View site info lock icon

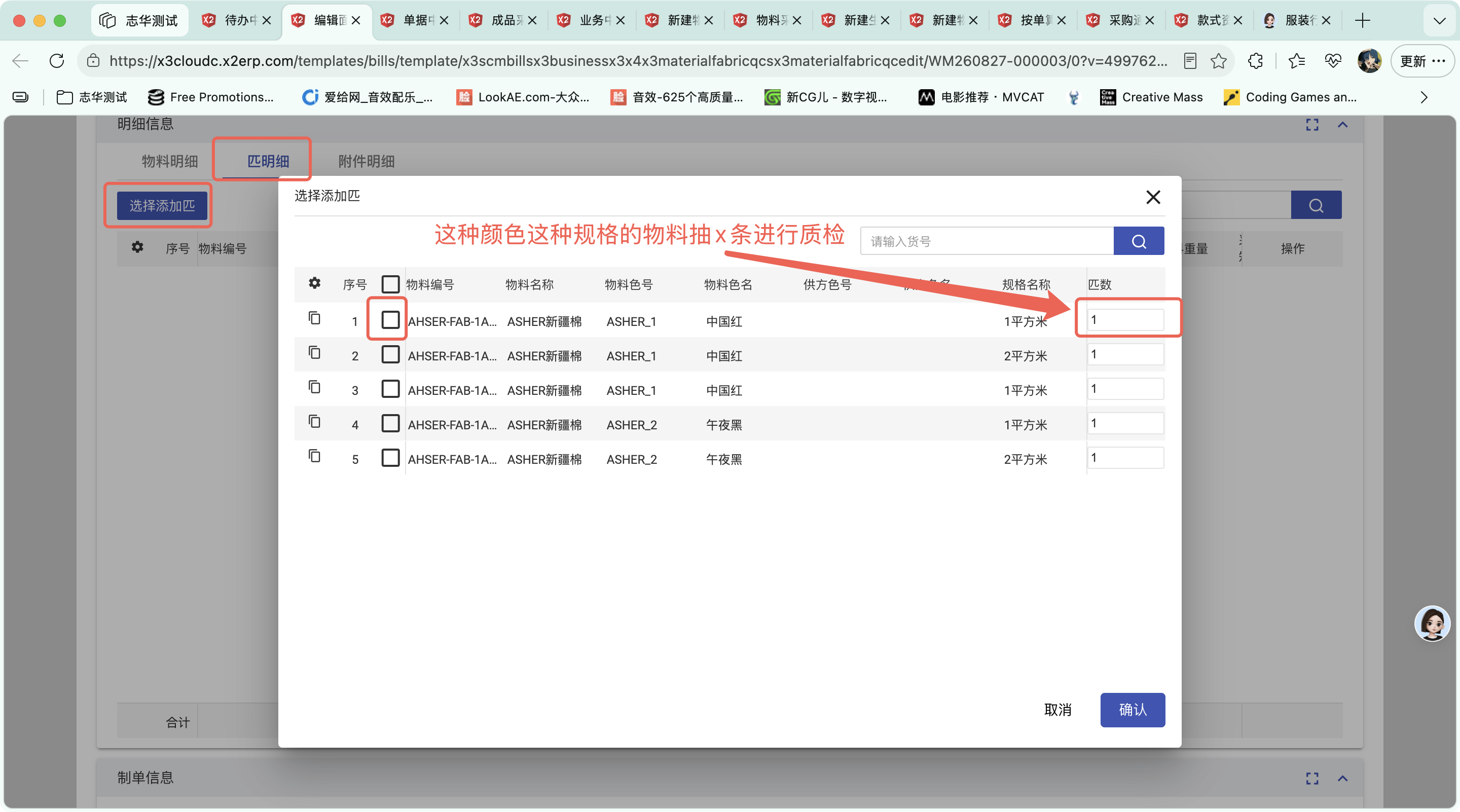tap(93, 61)
